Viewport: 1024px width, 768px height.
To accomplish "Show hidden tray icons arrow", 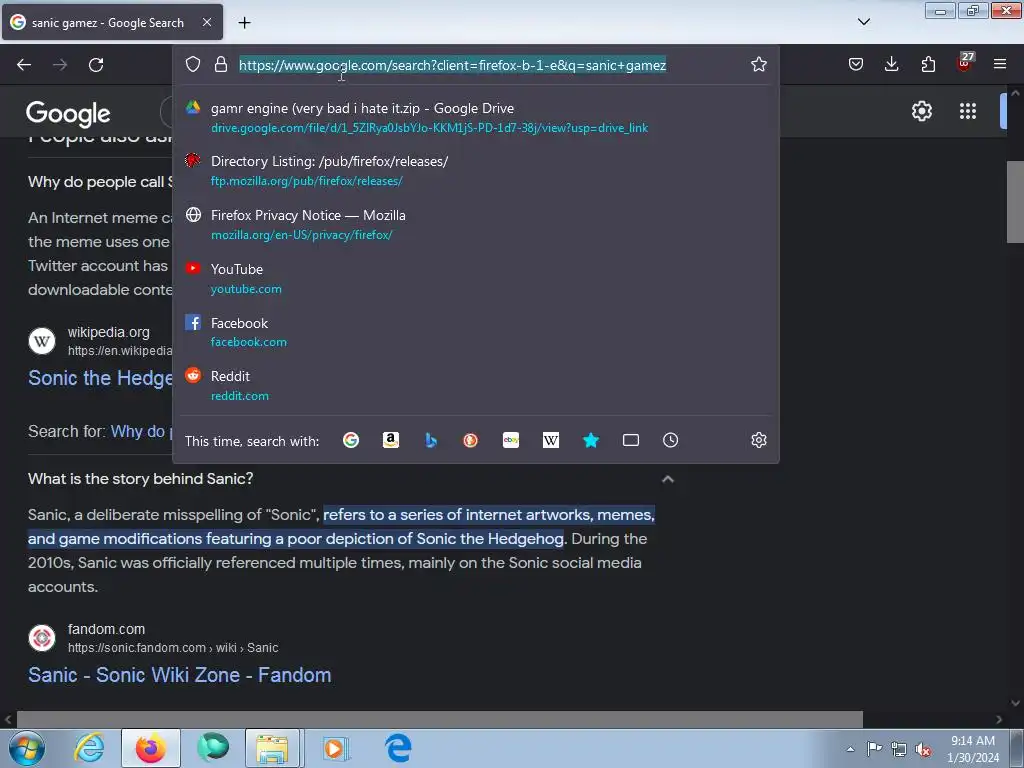I will (x=850, y=749).
